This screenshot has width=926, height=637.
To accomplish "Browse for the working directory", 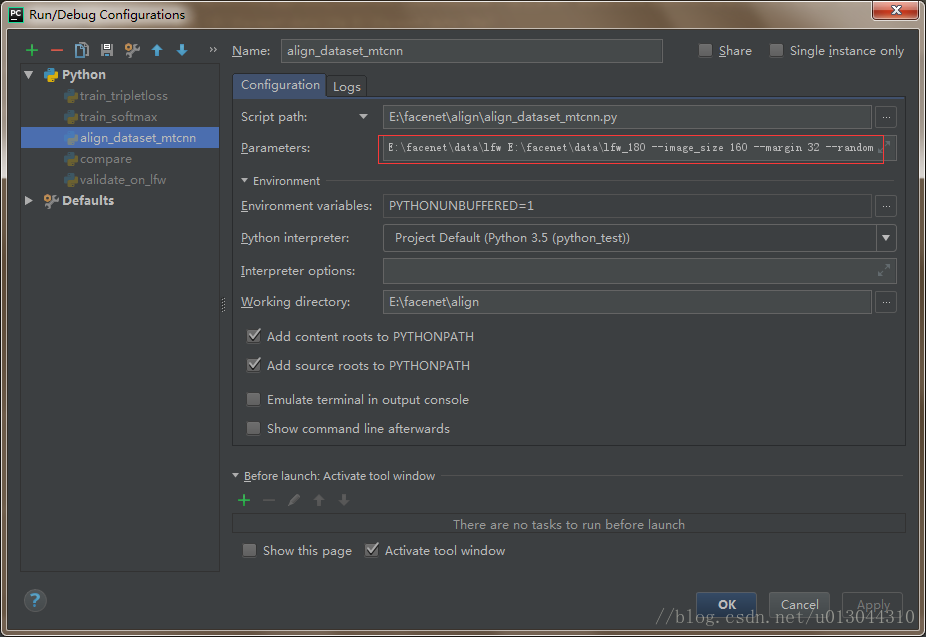I will tap(886, 302).
